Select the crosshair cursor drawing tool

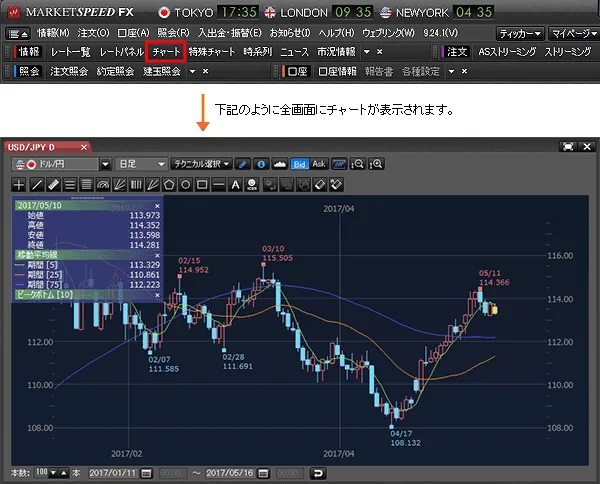(x=20, y=184)
